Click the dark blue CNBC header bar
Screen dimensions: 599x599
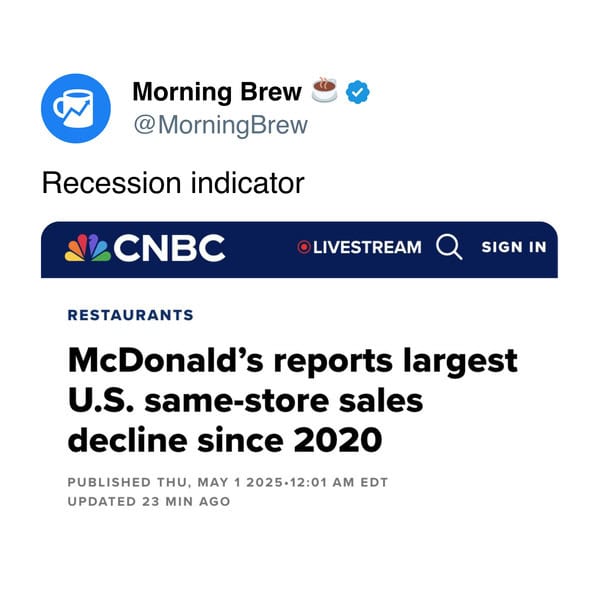coord(299,249)
